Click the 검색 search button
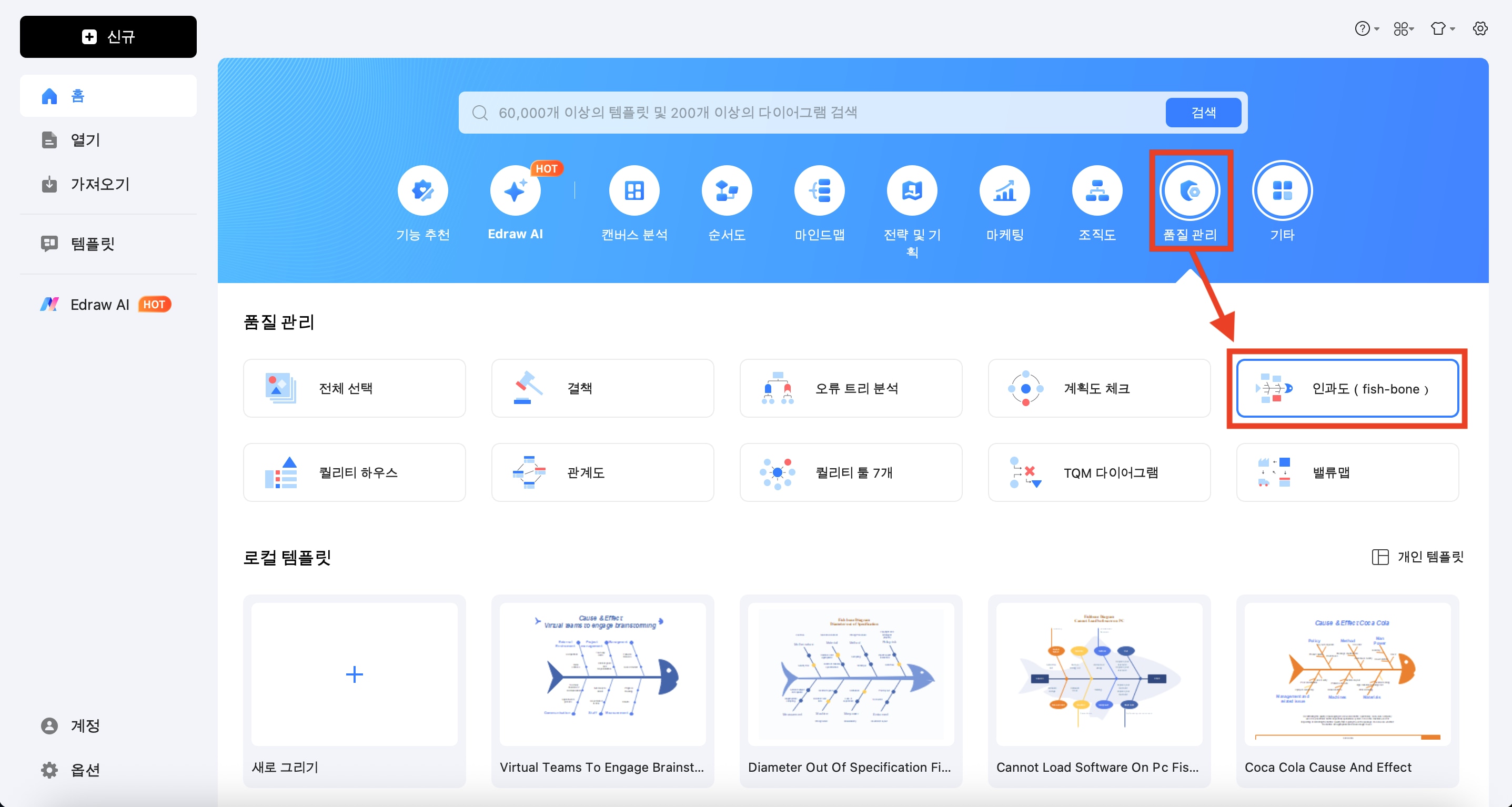Image resolution: width=1512 pixels, height=807 pixels. [1203, 113]
